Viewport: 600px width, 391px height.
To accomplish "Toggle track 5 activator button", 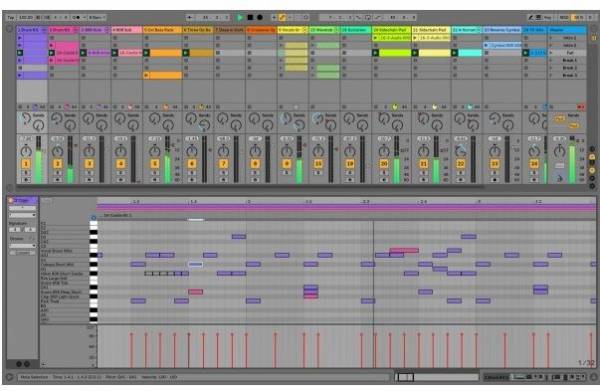I will tap(155, 164).
